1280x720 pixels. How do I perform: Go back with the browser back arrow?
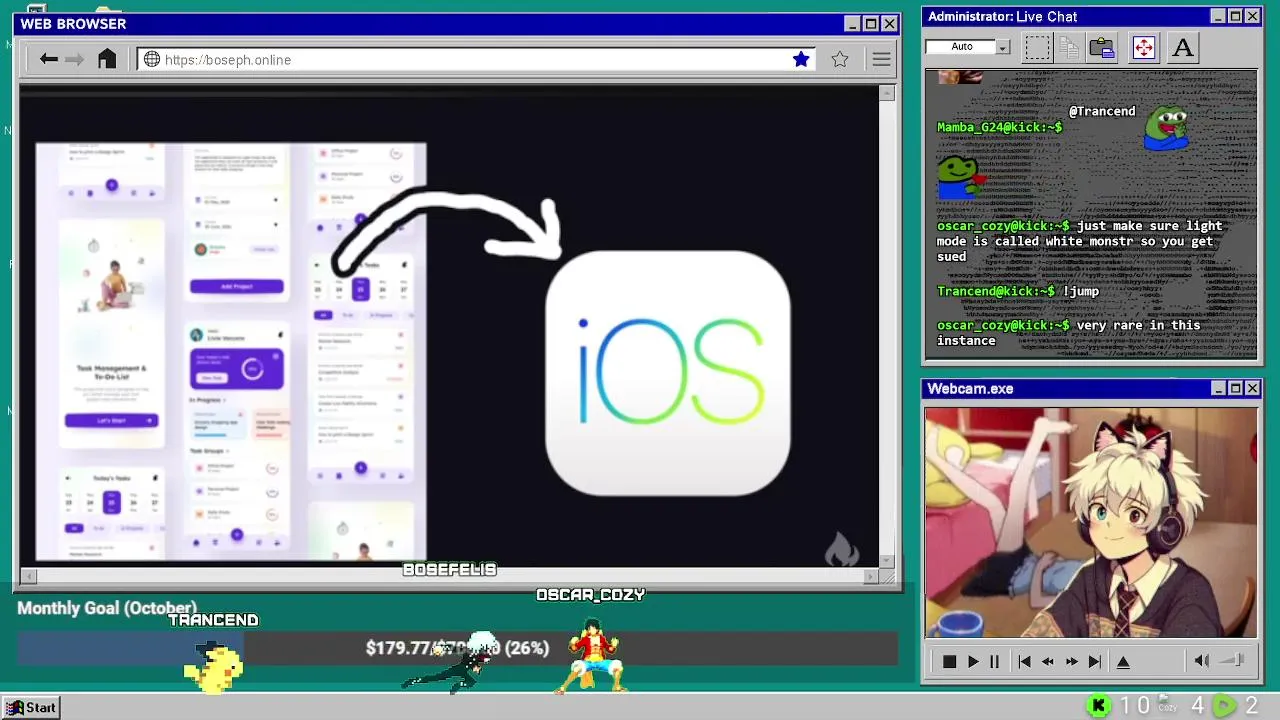pos(49,60)
